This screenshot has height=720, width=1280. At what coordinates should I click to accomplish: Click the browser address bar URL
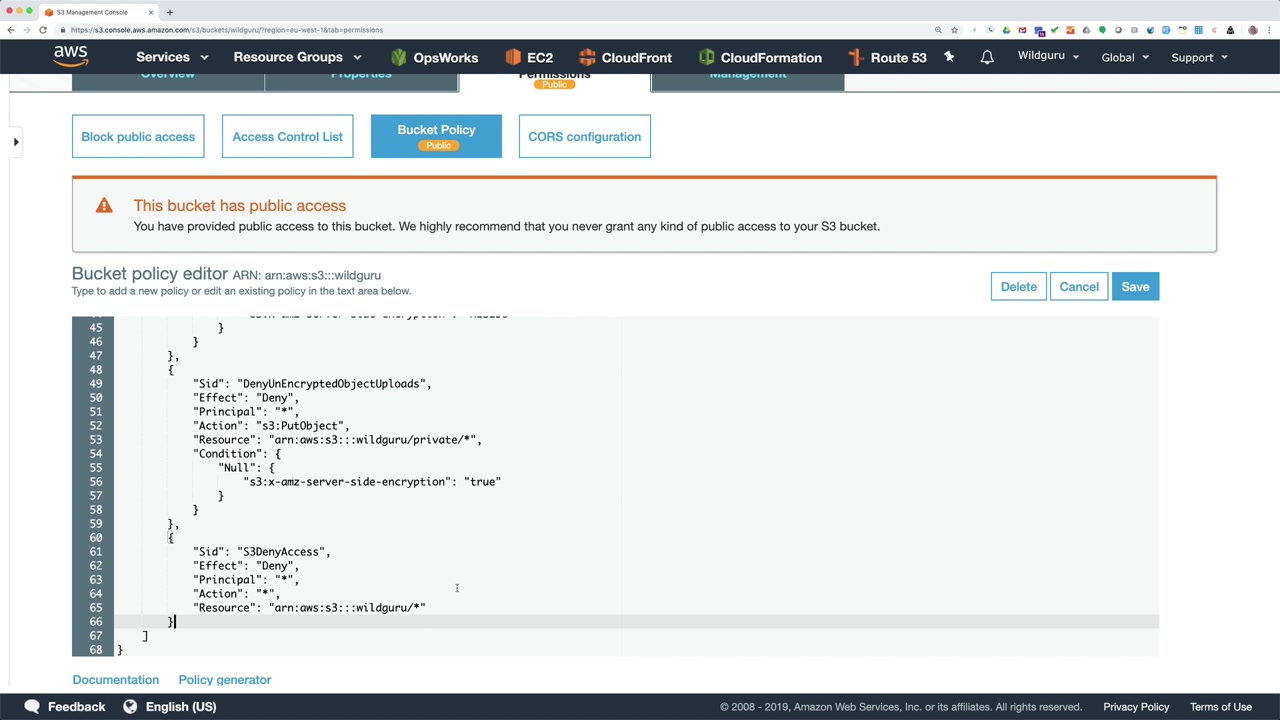coord(227,30)
